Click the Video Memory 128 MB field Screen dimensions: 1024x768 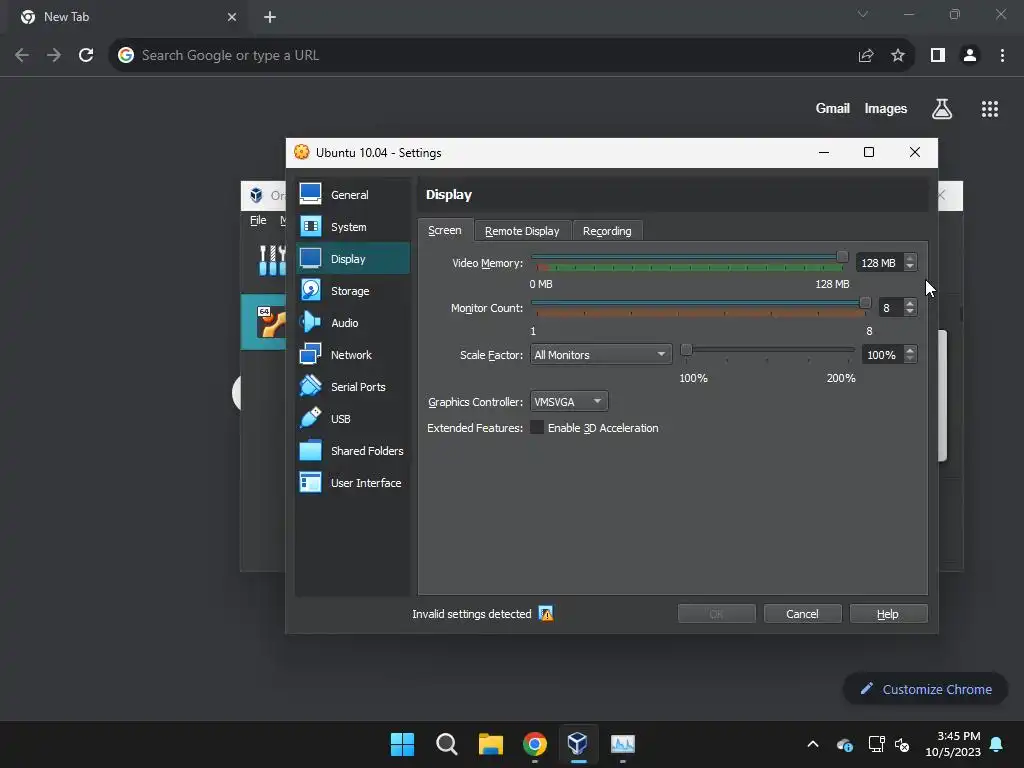pyautogui.click(x=879, y=263)
